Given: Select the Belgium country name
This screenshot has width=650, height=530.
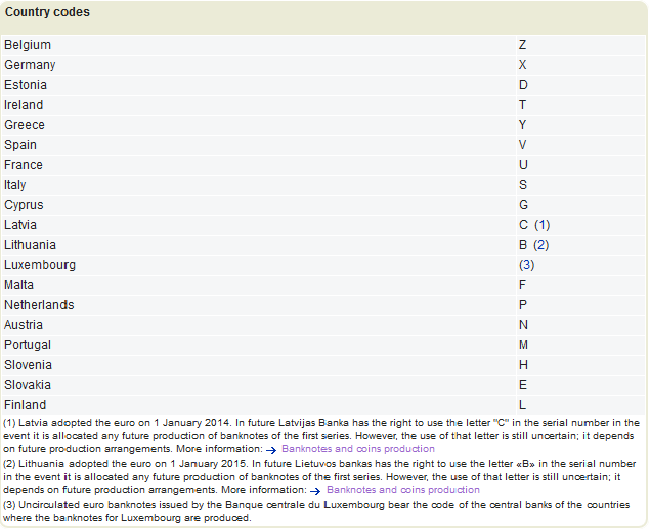Looking at the screenshot, I should [27, 45].
